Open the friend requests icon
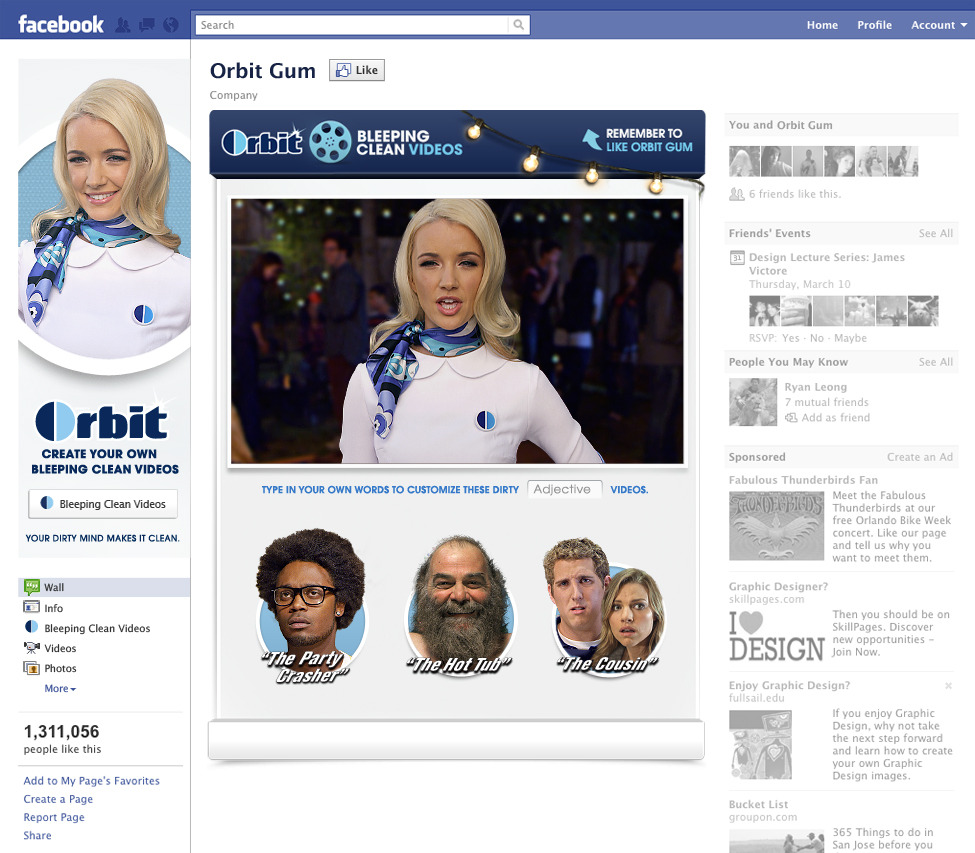 [x=123, y=25]
